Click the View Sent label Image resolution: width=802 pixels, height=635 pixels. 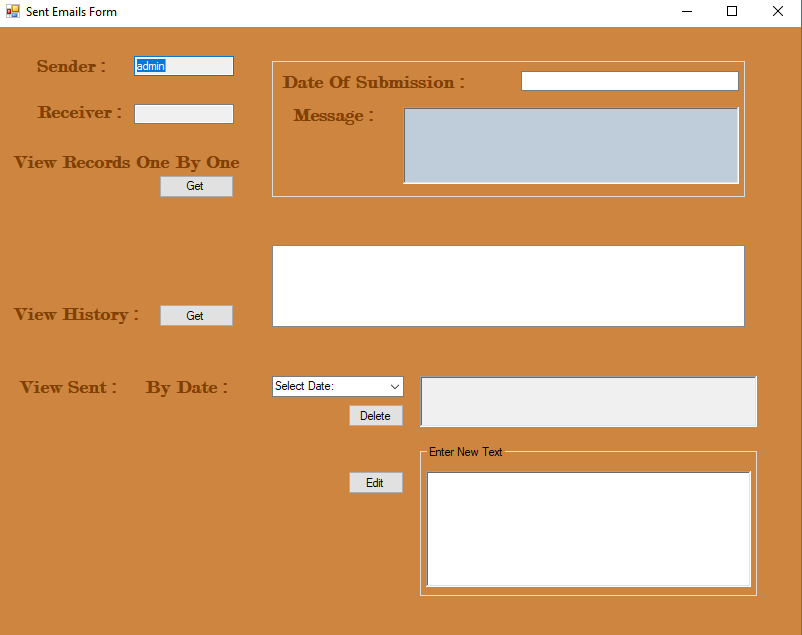pos(69,387)
